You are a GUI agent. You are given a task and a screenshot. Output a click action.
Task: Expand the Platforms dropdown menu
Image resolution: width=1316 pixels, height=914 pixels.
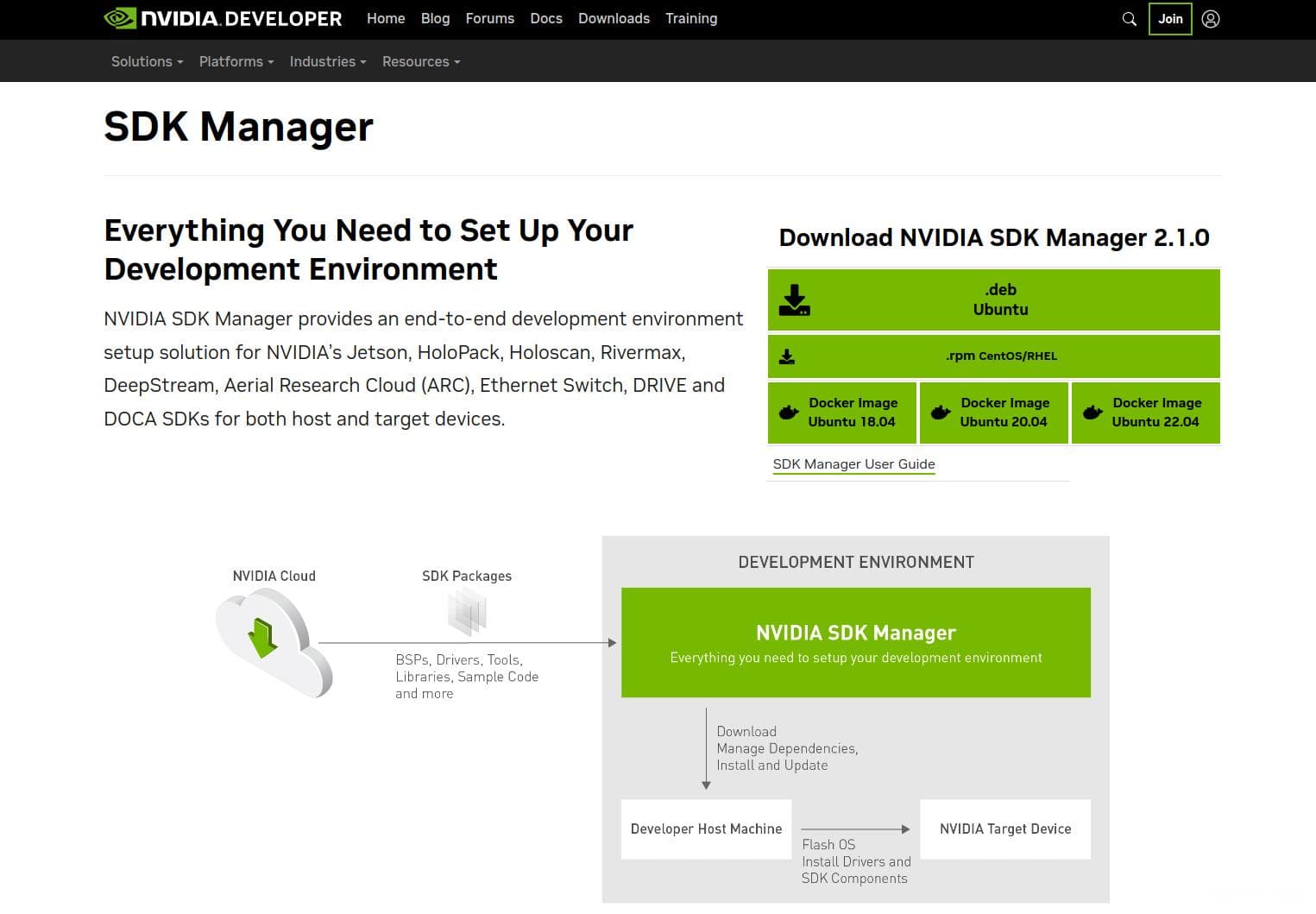pyautogui.click(x=236, y=61)
